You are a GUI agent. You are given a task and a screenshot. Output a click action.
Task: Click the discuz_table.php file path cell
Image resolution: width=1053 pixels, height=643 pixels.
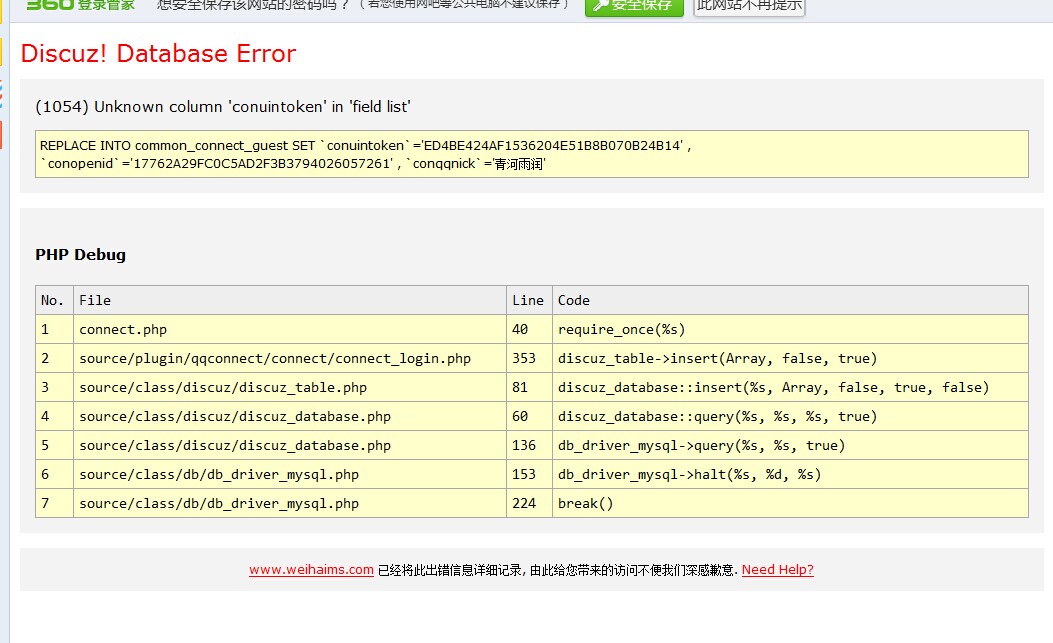coord(223,387)
